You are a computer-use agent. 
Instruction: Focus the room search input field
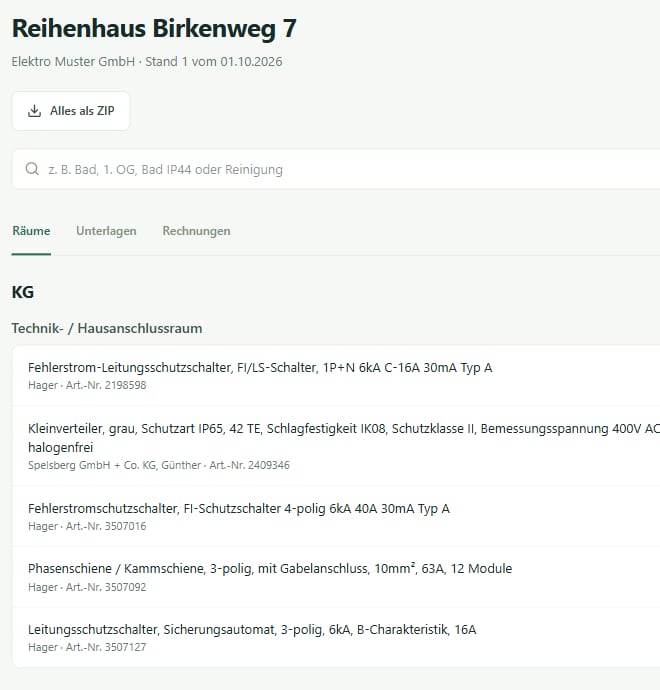(x=336, y=169)
